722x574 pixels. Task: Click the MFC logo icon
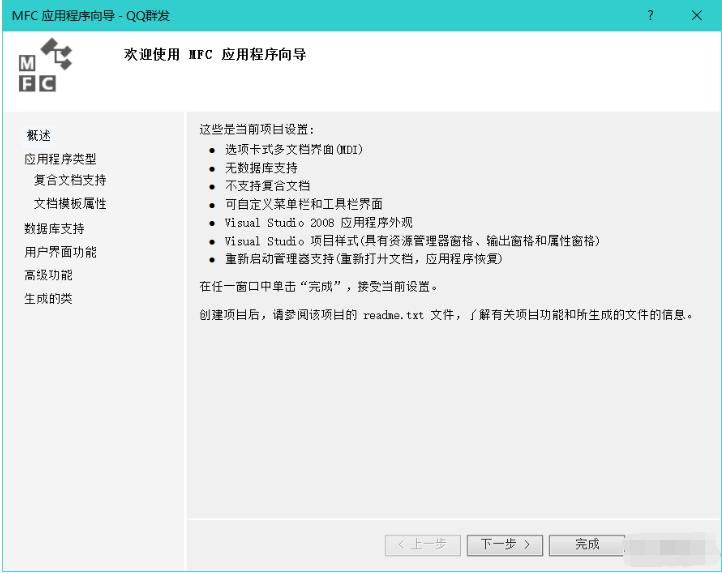click(x=45, y=65)
